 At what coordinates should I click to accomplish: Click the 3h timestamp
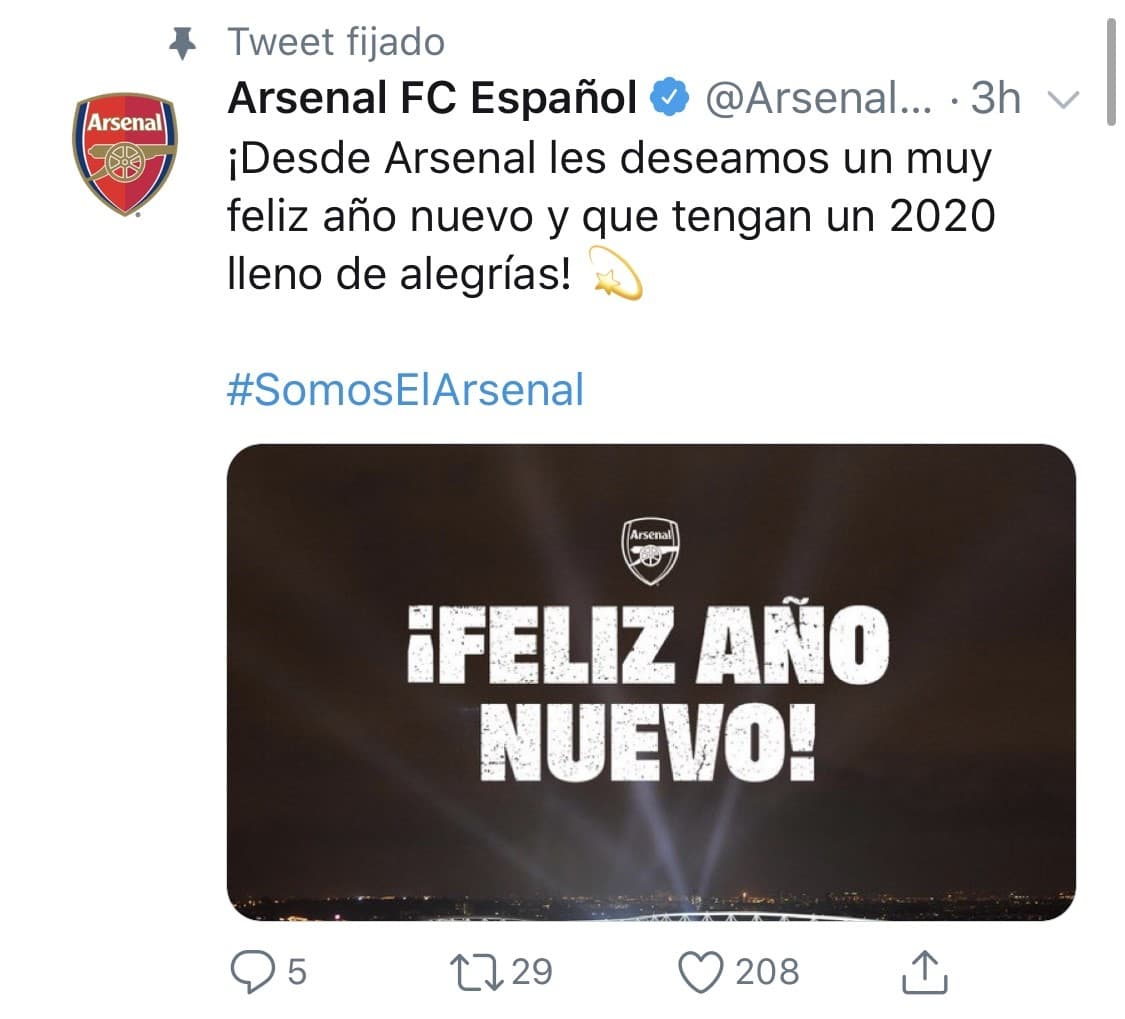[x=996, y=96]
